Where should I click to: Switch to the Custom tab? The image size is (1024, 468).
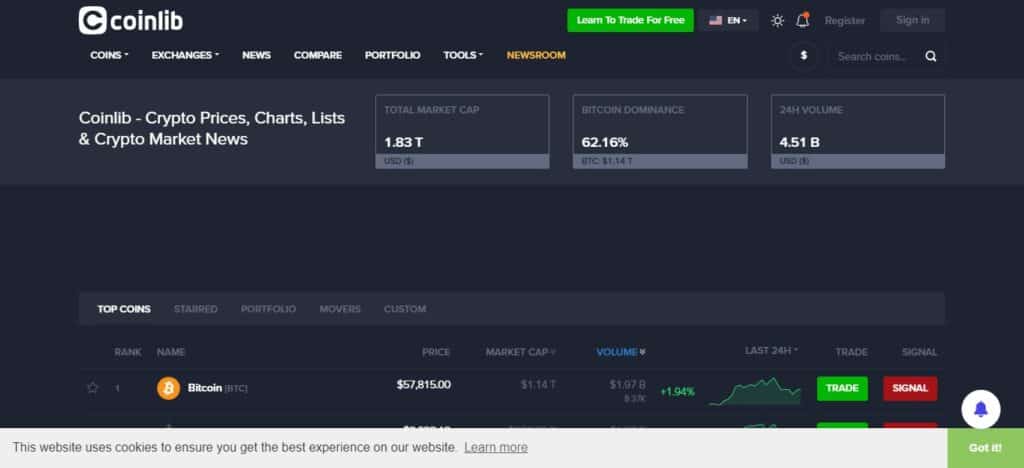tap(405, 309)
